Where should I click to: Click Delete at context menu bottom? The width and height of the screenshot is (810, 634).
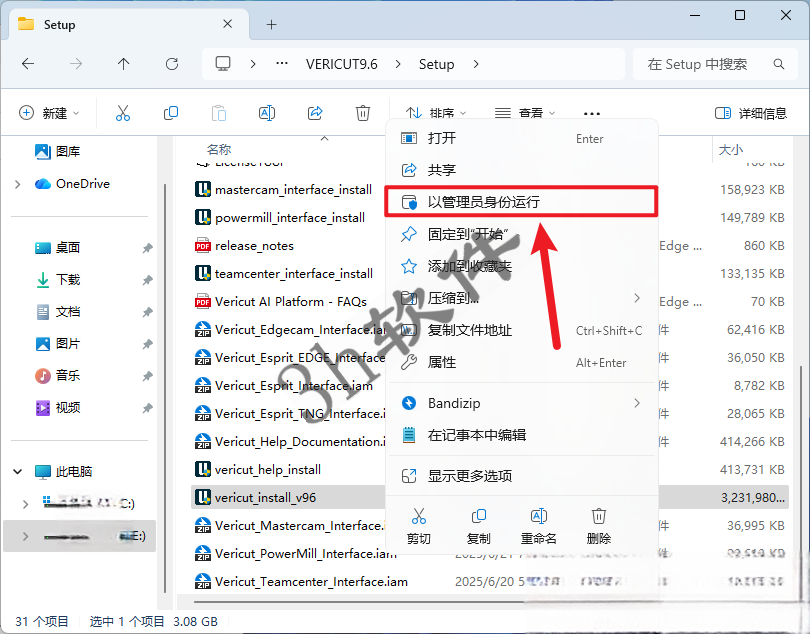(x=599, y=526)
